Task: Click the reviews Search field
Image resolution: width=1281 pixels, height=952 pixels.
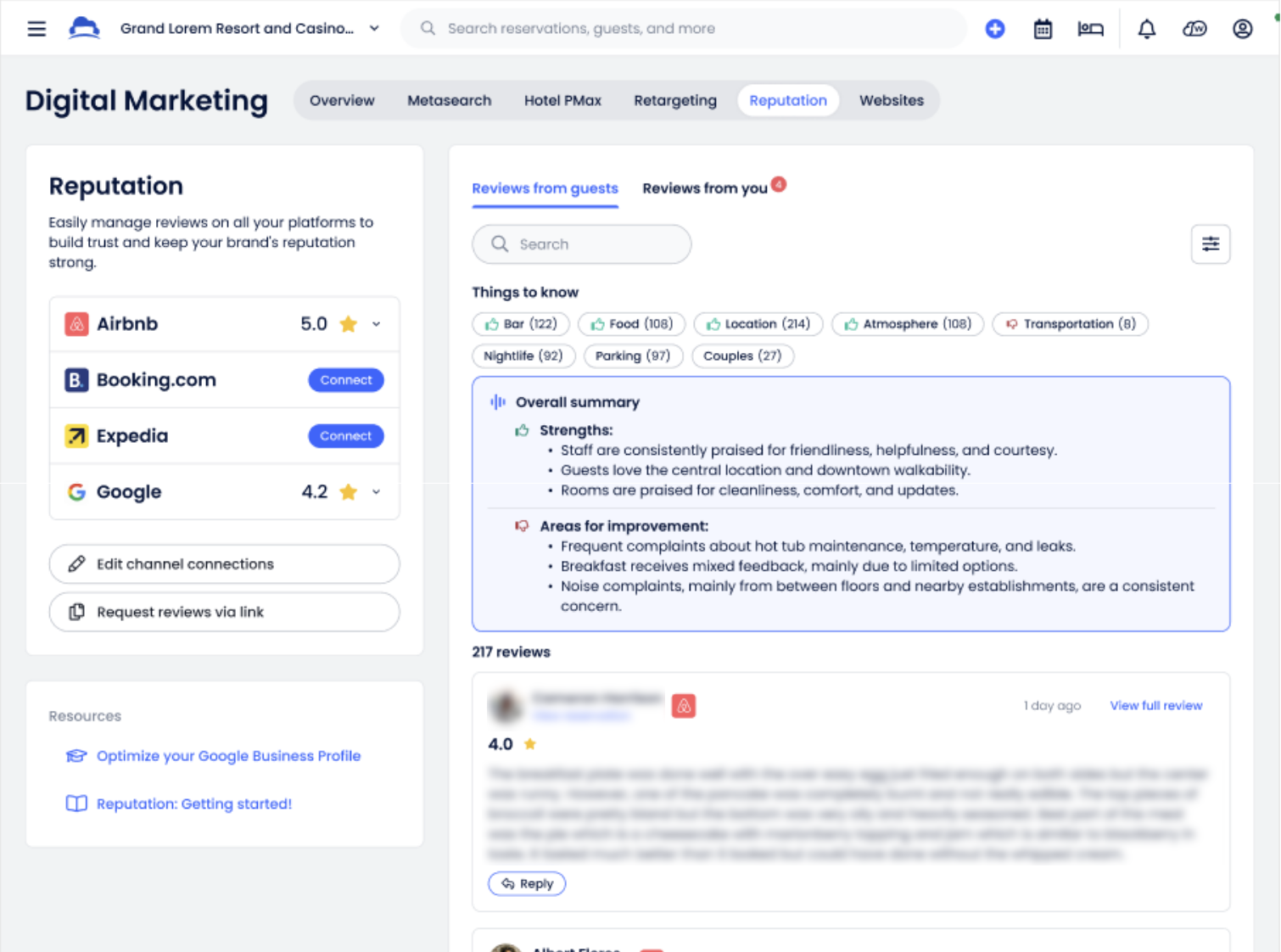Action: 581,244
